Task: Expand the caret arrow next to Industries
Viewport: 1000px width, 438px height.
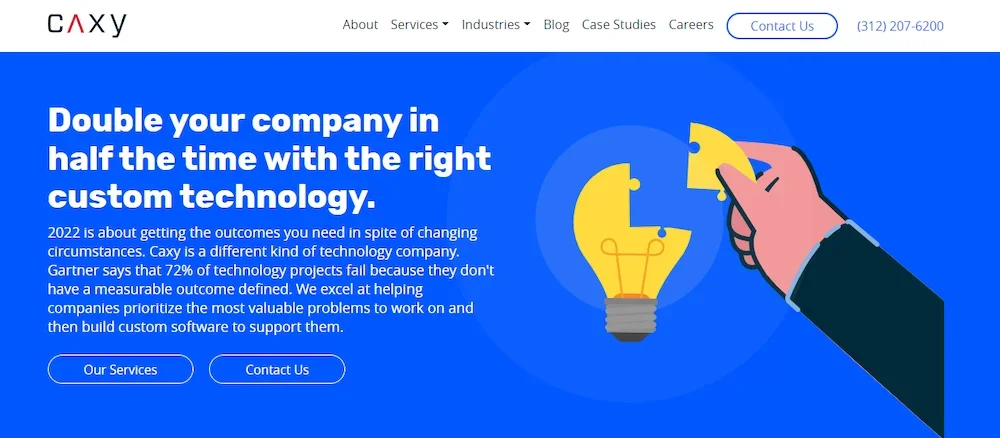Action: click(527, 25)
